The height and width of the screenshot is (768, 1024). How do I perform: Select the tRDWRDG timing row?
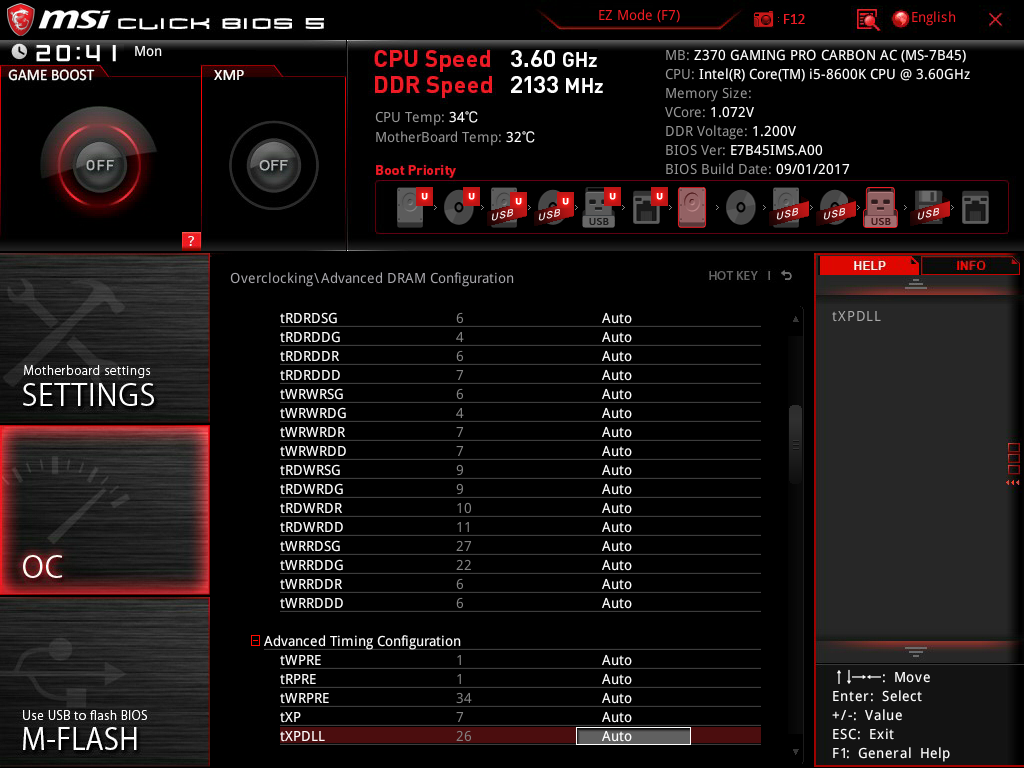click(x=520, y=488)
